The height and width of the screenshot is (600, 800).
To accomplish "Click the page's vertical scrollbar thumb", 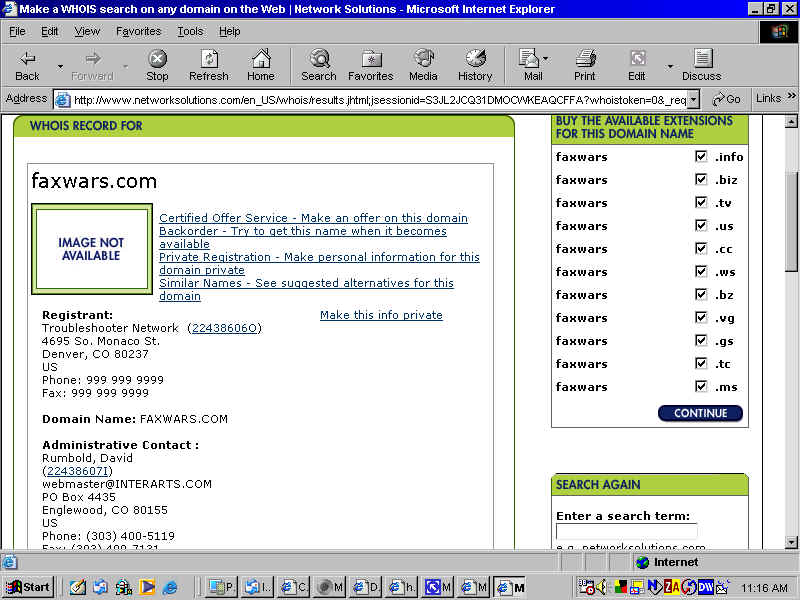I will pos(791,221).
